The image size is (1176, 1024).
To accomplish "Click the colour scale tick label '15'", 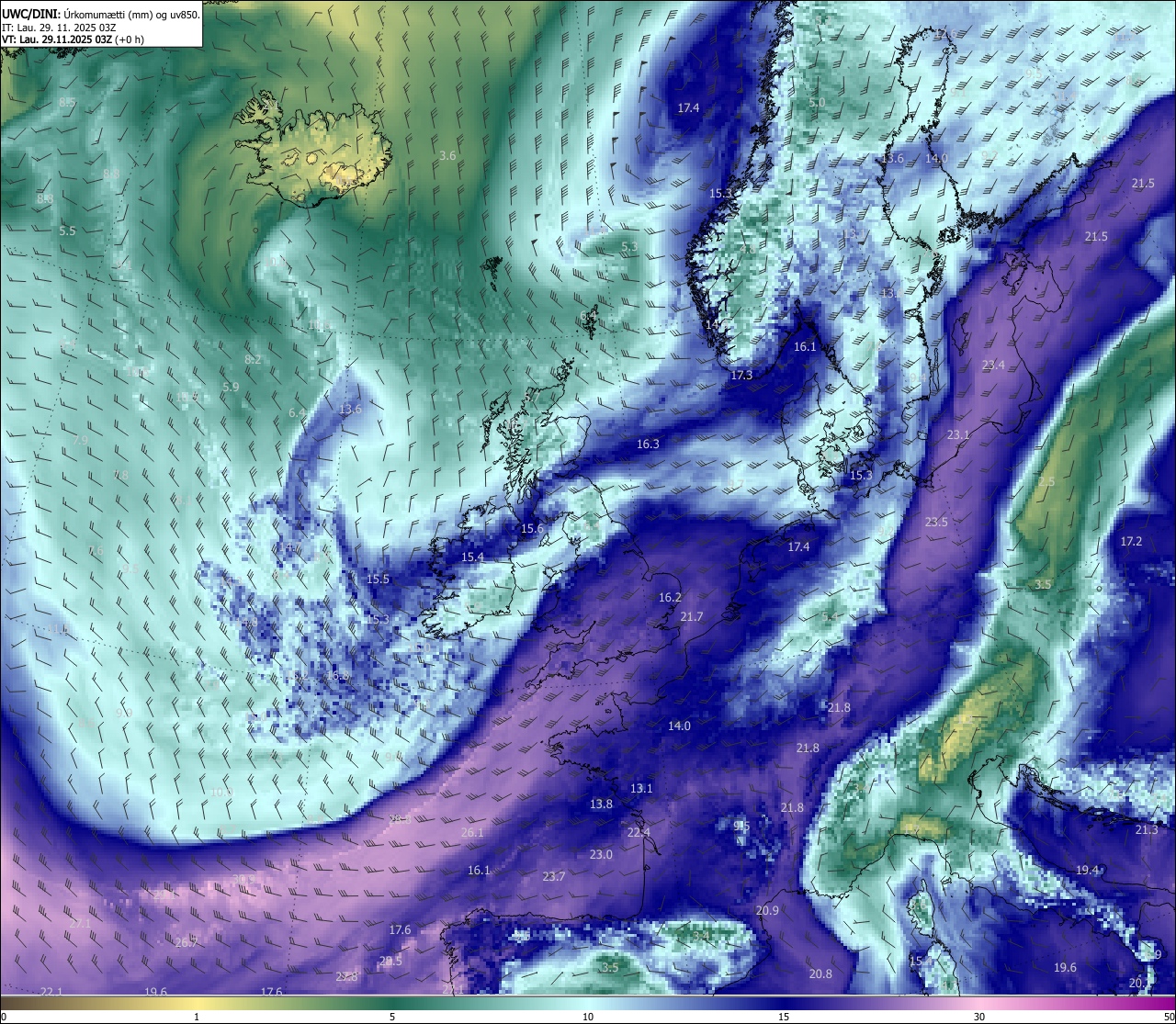I will point(784,1017).
